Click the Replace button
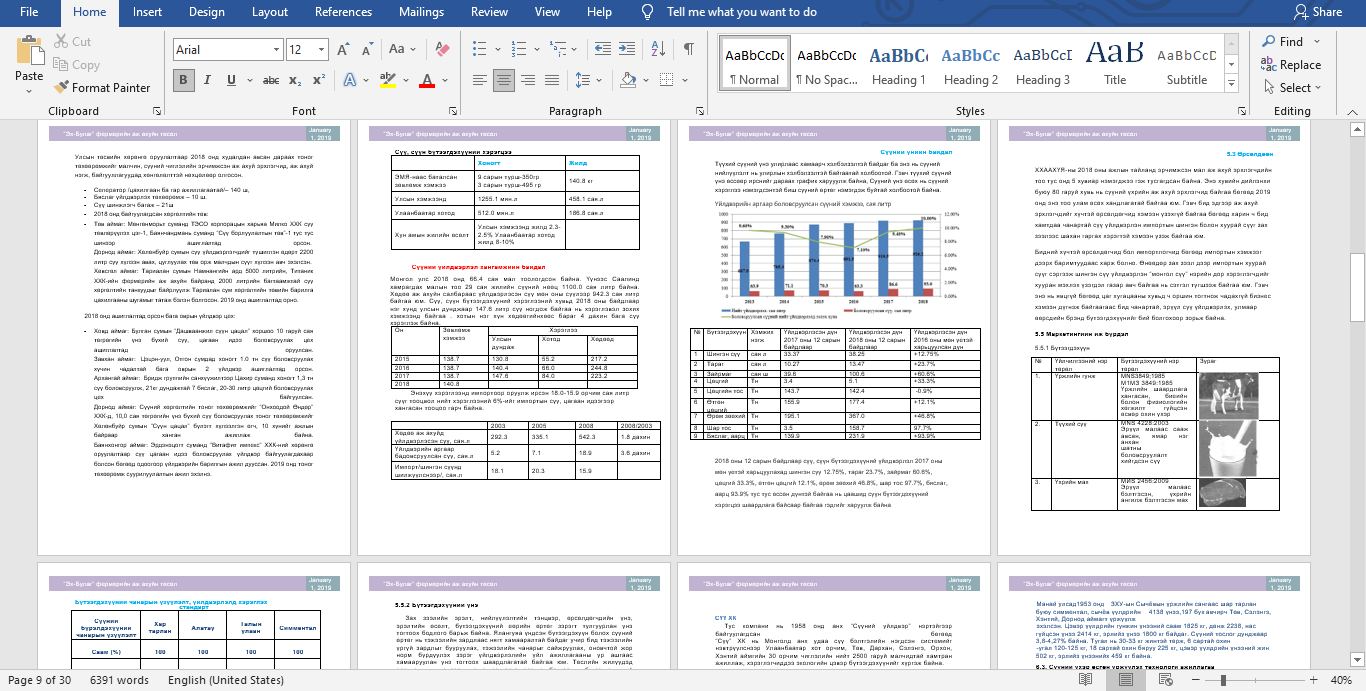This screenshot has width=1366, height=691. pyautogui.click(x=1299, y=65)
